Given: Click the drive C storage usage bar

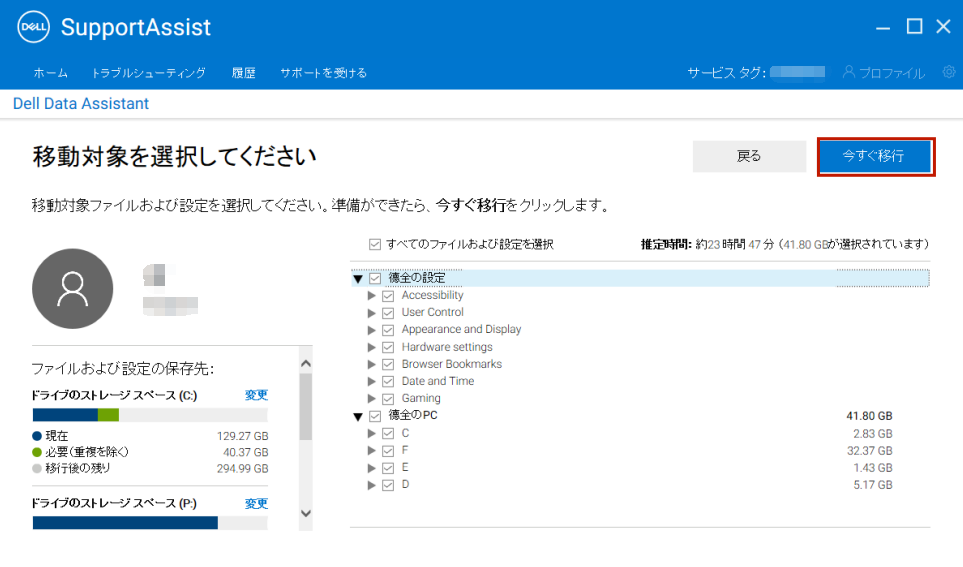Looking at the screenshot, I should [150, 415].
